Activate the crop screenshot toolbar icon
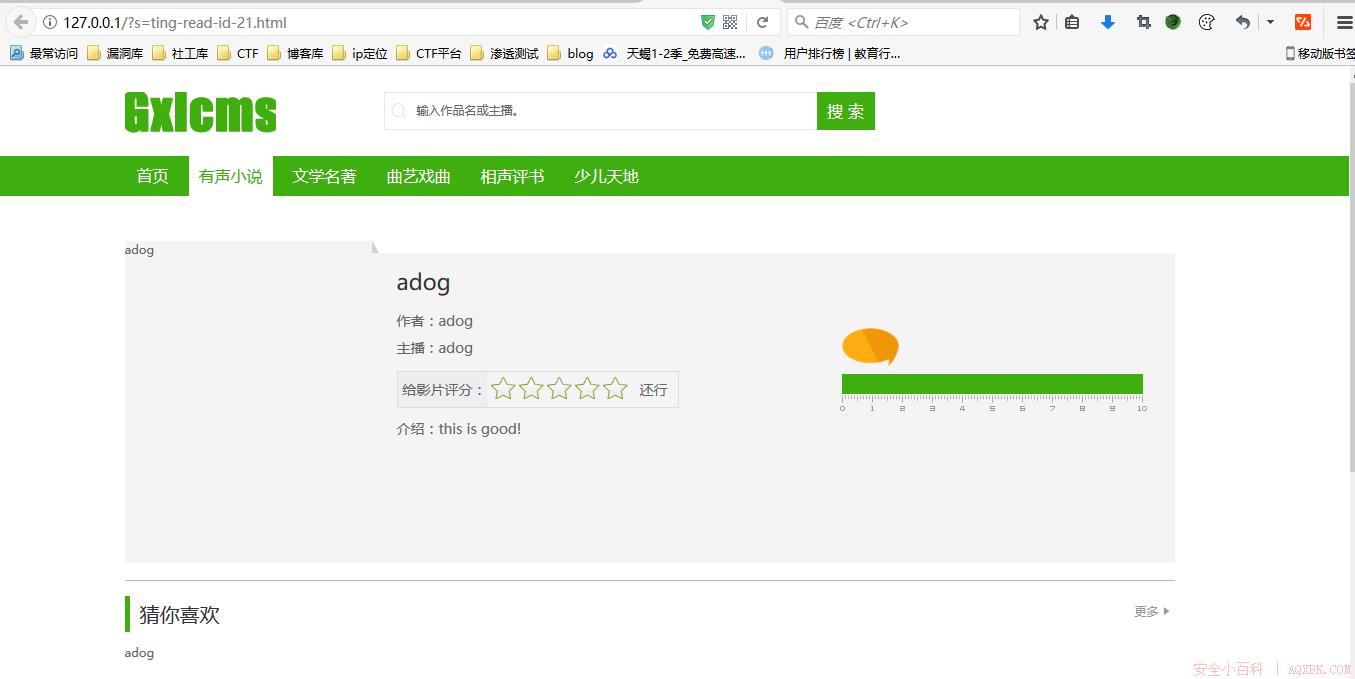 [x=1143, y=22]
